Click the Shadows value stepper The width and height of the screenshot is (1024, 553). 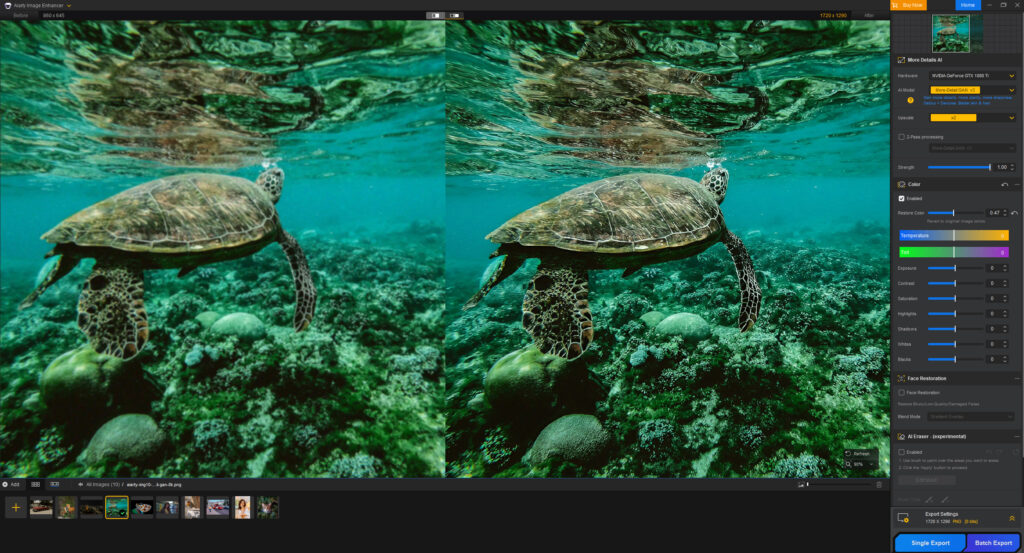tap(1005, 329)
